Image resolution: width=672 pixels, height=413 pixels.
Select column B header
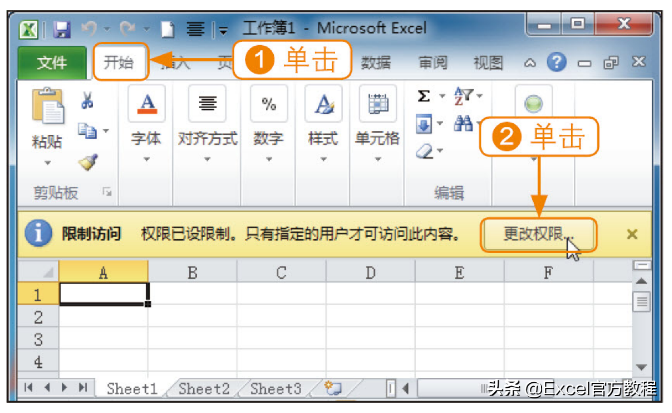[192, 272]
